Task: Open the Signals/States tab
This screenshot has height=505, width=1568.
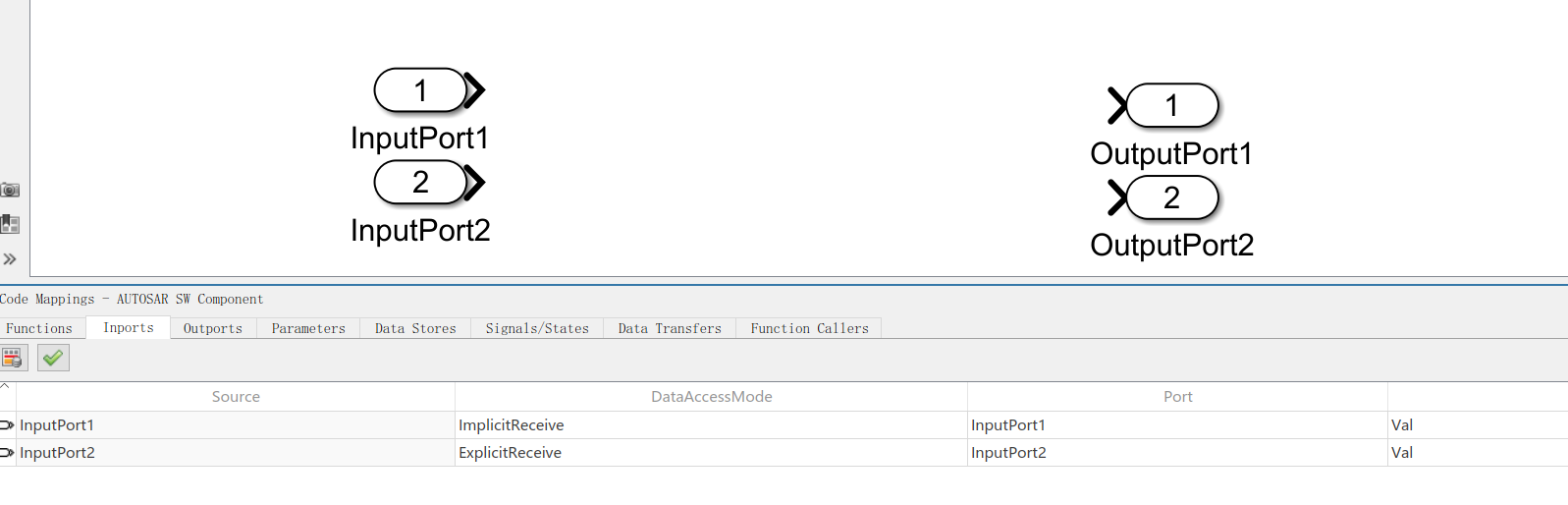Action: tap(537, 328)
